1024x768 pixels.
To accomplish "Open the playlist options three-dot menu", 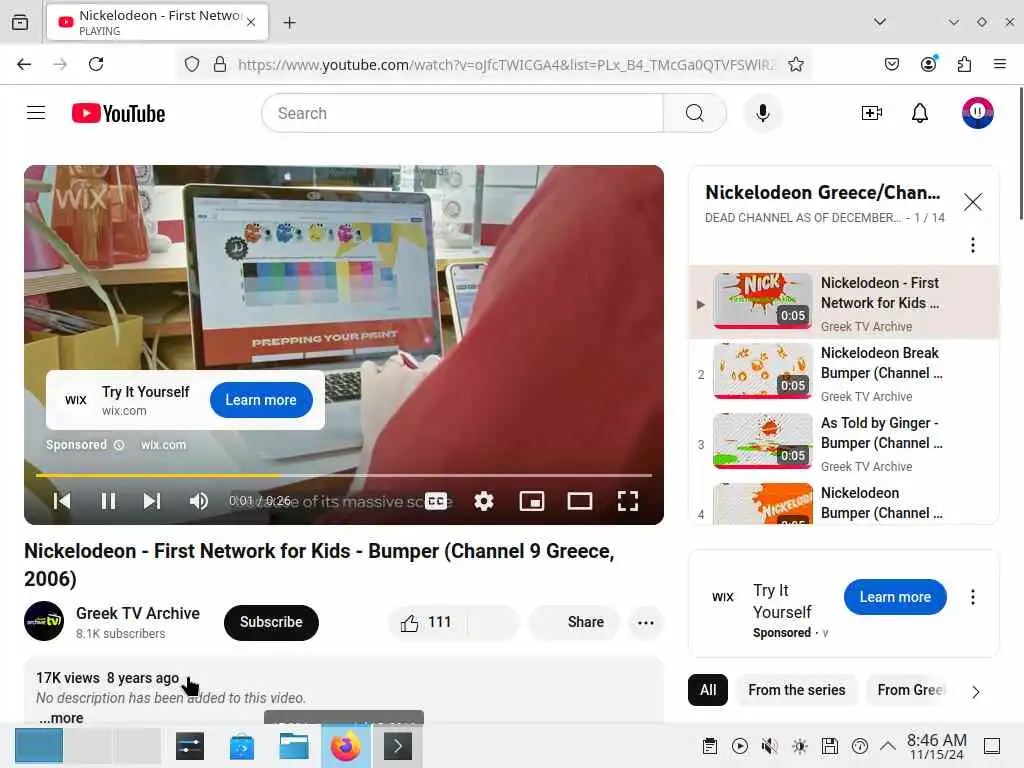I will point(972,245).
